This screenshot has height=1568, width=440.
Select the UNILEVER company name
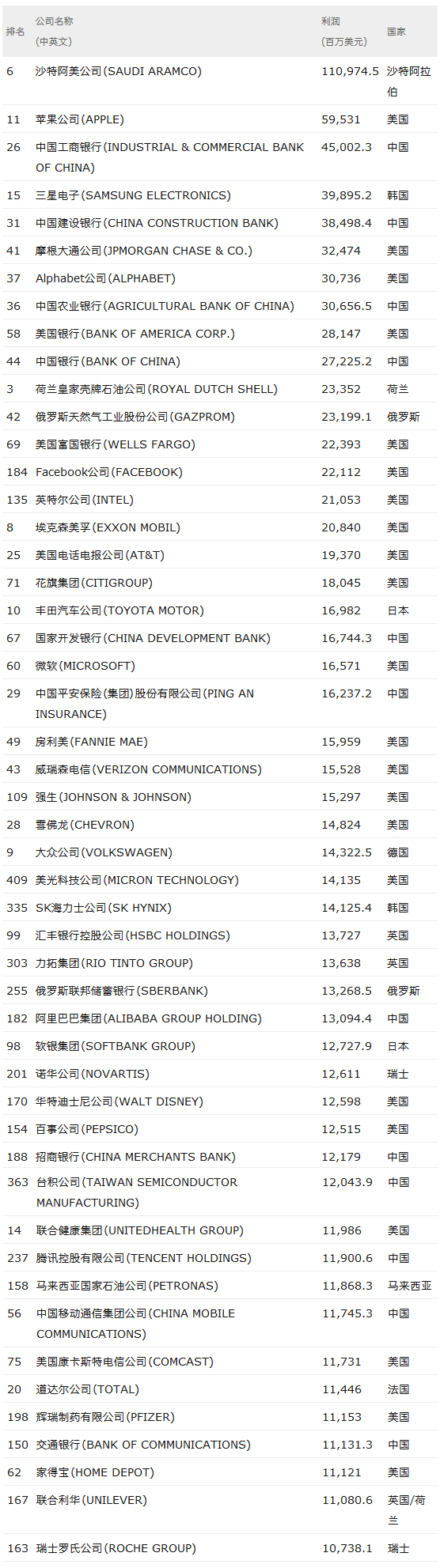tap(92, 1500)
